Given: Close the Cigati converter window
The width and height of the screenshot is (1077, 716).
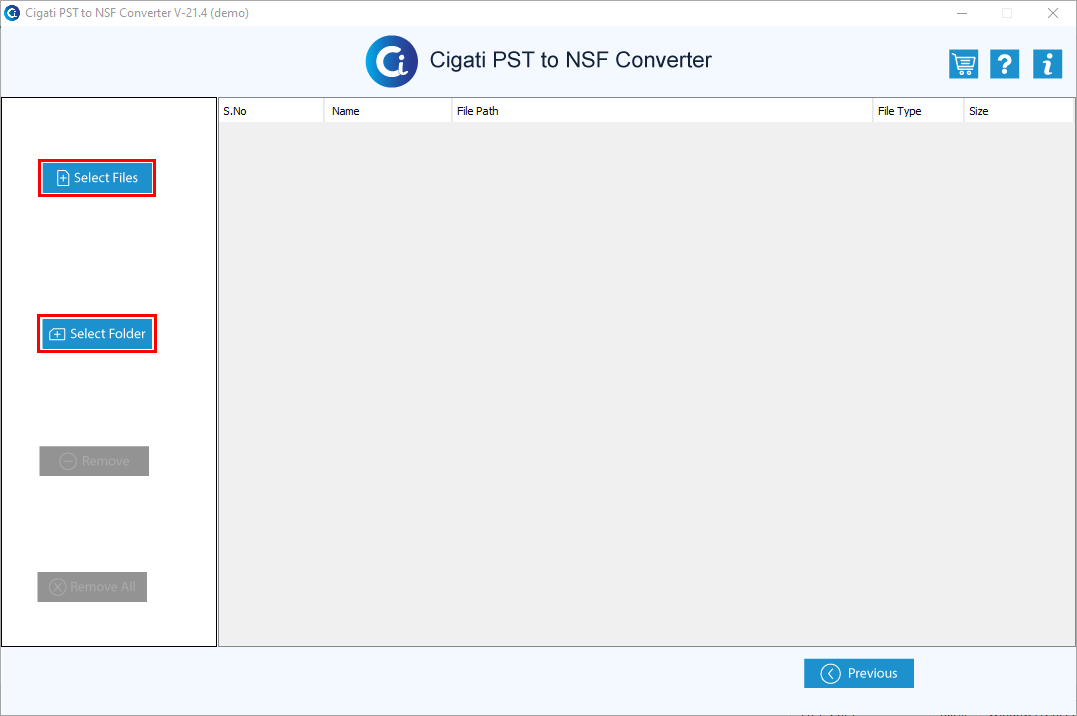Looking at the screenshot, I should 1052,13.
